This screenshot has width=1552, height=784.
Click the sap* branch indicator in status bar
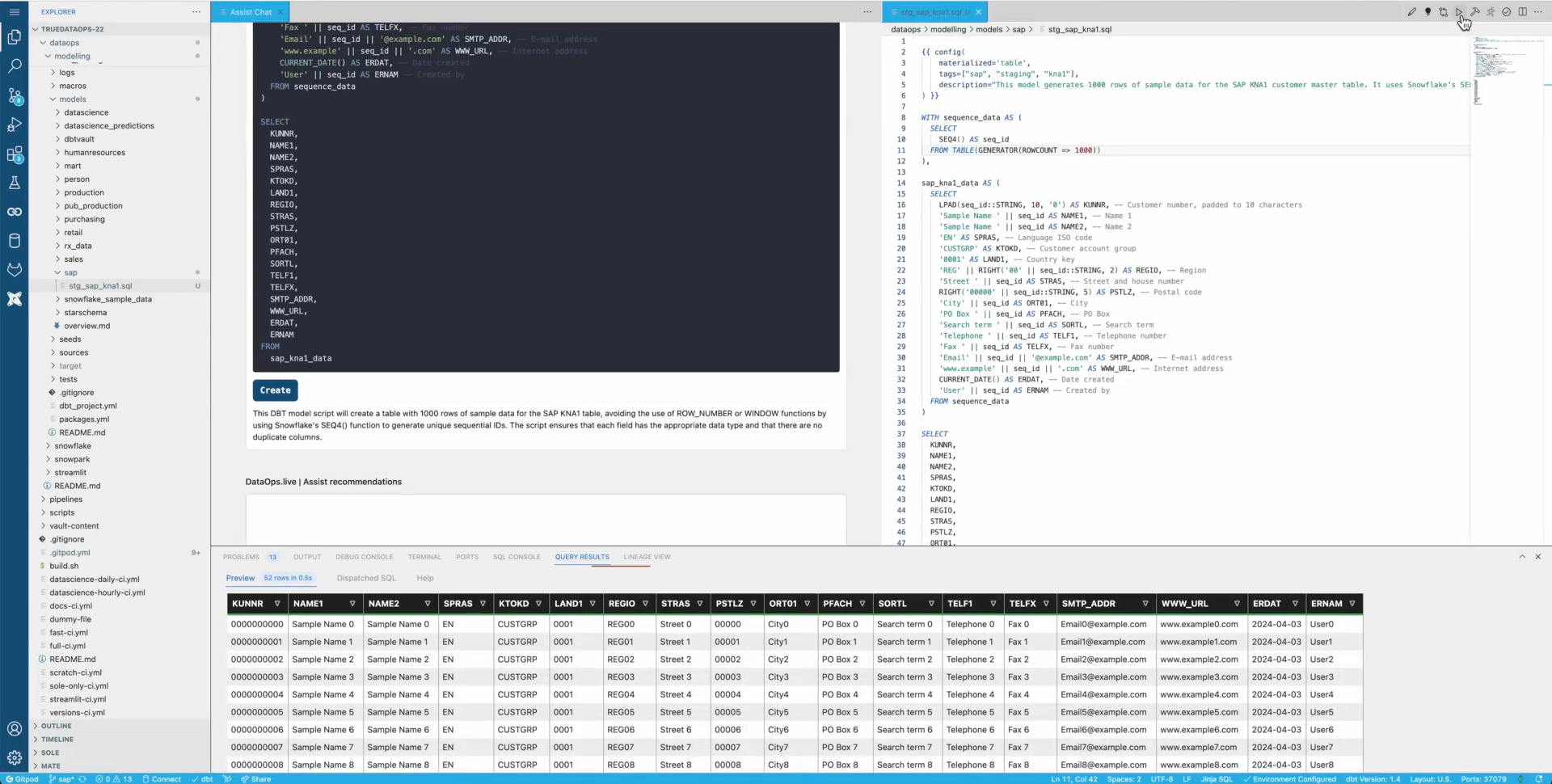pyautogui.click(x=62, y=778)
